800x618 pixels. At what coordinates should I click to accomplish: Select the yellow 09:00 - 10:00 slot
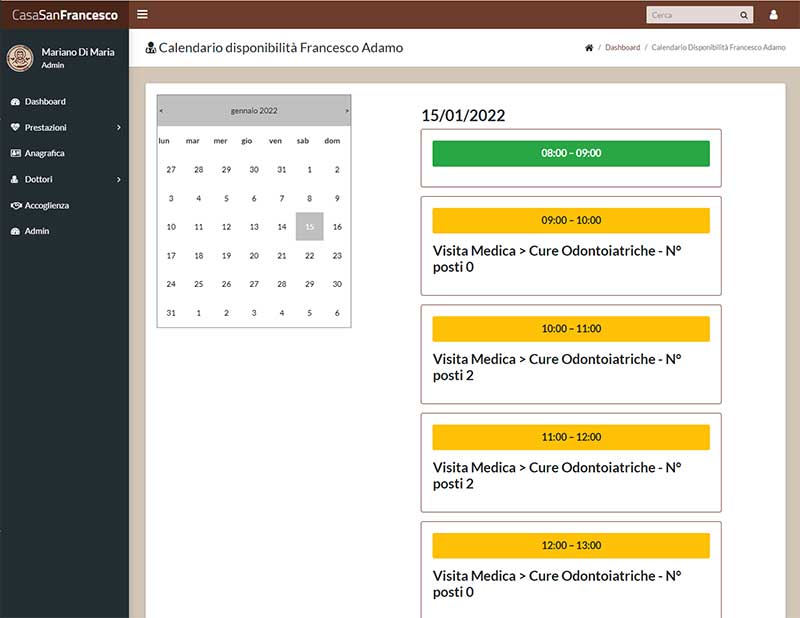(x=571, y=220)
